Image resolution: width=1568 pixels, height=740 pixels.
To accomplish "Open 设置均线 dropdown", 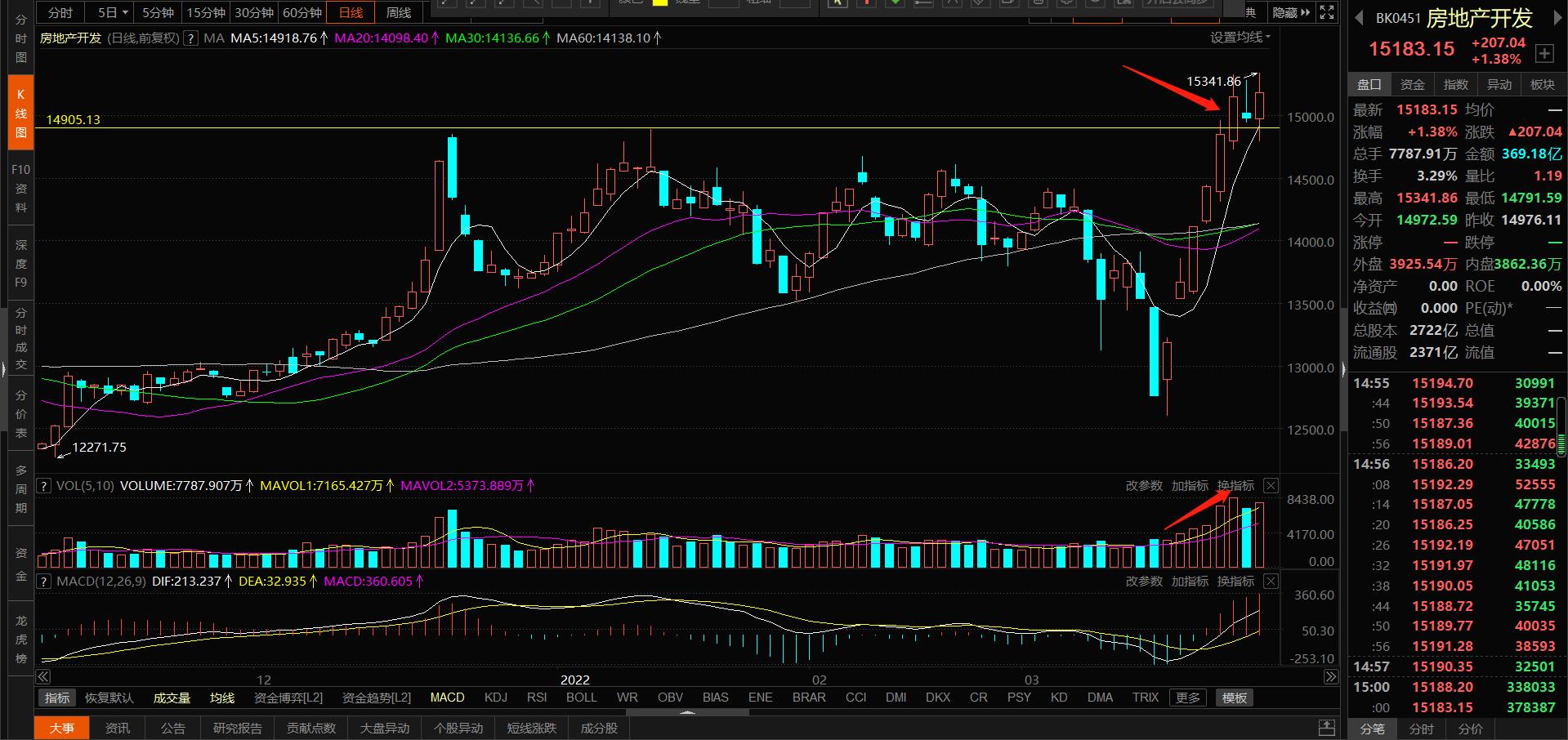I will tap(1240, 38).
